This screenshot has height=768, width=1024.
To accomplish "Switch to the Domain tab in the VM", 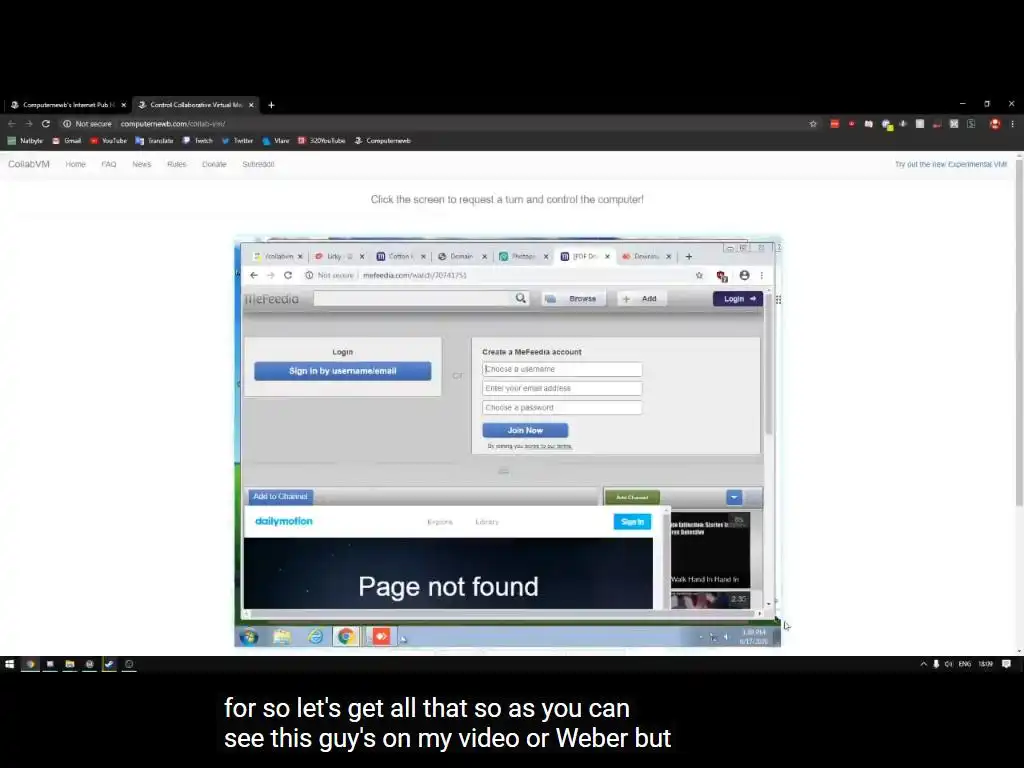I will coord(461,257).
